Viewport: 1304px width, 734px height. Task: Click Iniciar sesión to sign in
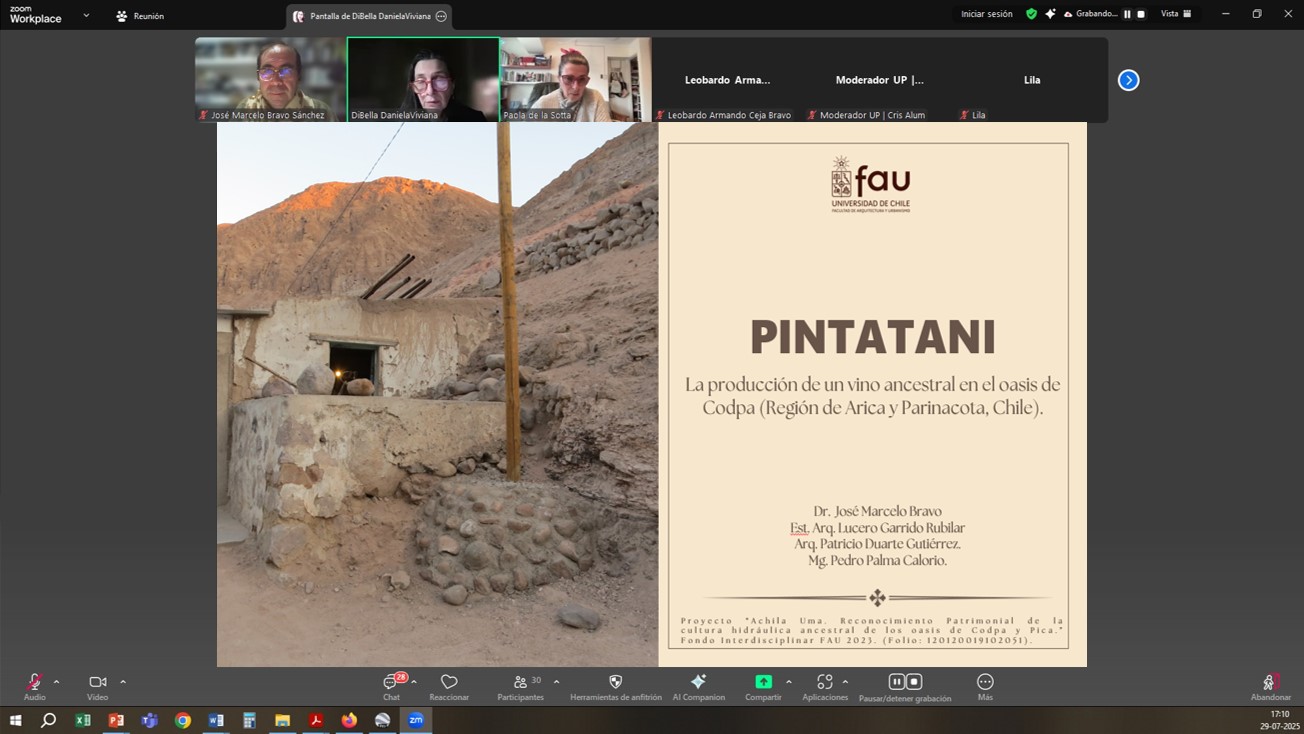click(x=986, y=14)
